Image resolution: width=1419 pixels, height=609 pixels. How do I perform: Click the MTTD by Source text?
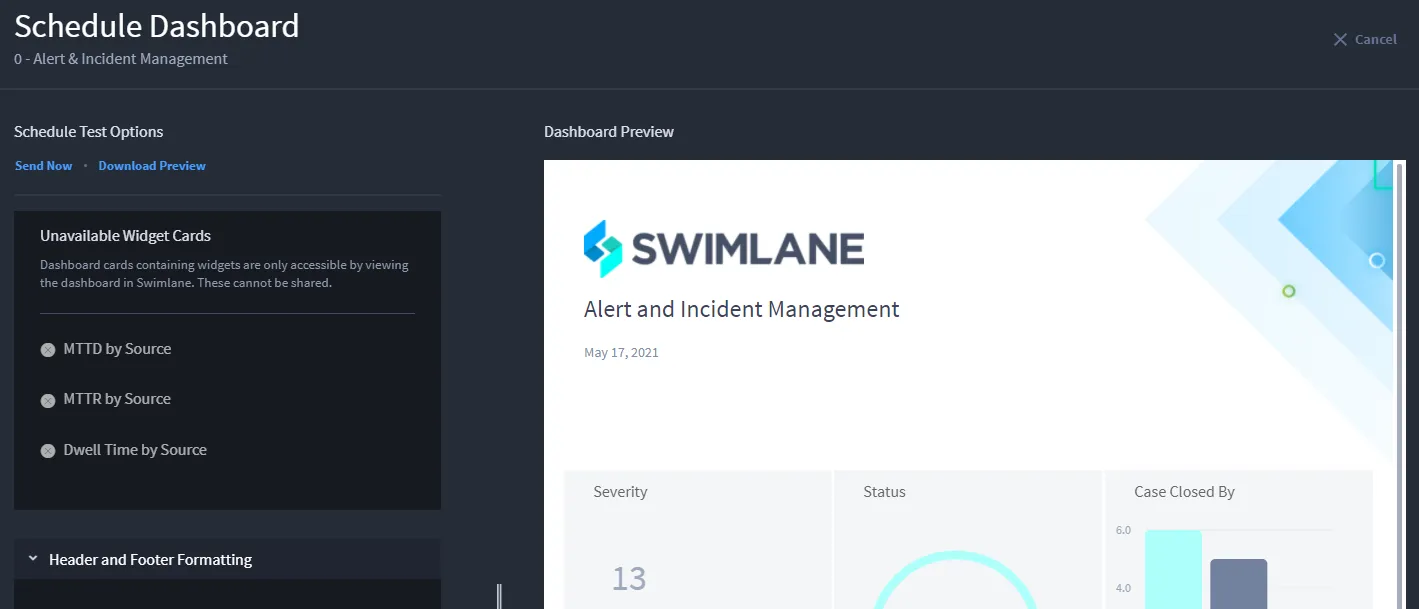coord(117,349)
